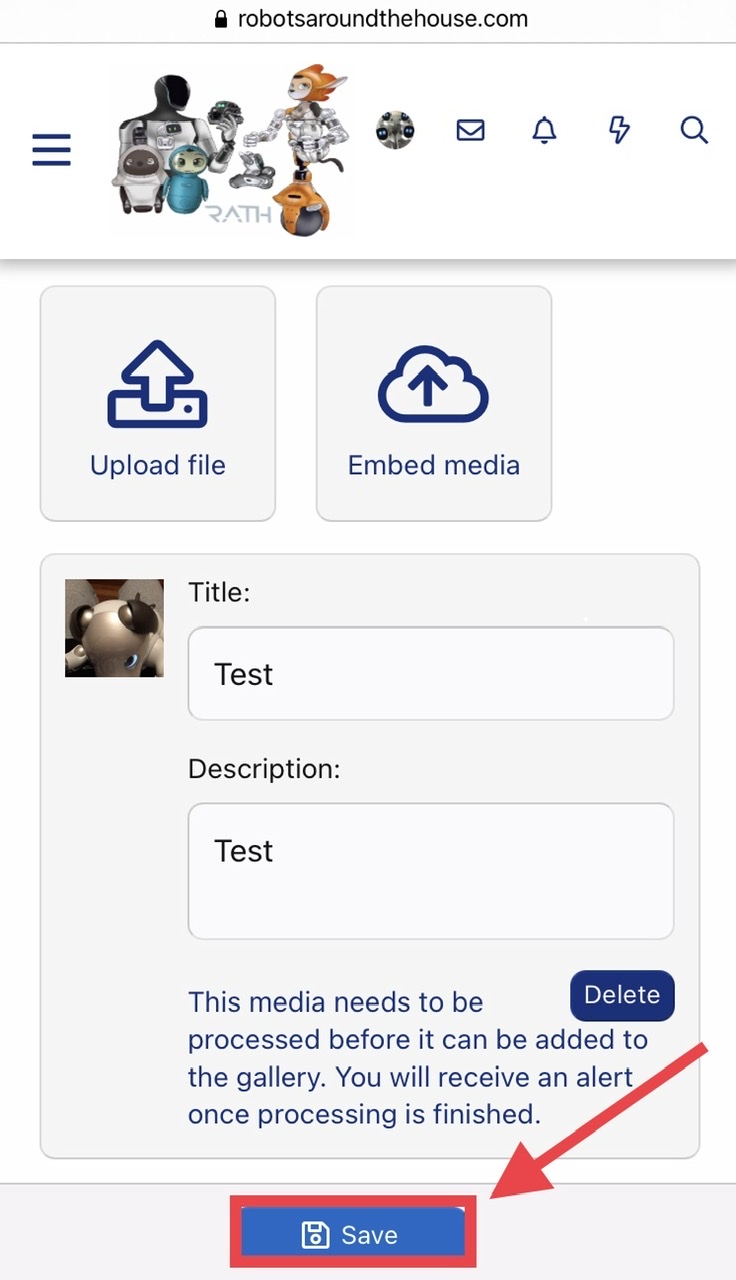Click the upload tray arrow icon
The width and height of the screenshot is (736, 1280).
(x=157, y=385)
